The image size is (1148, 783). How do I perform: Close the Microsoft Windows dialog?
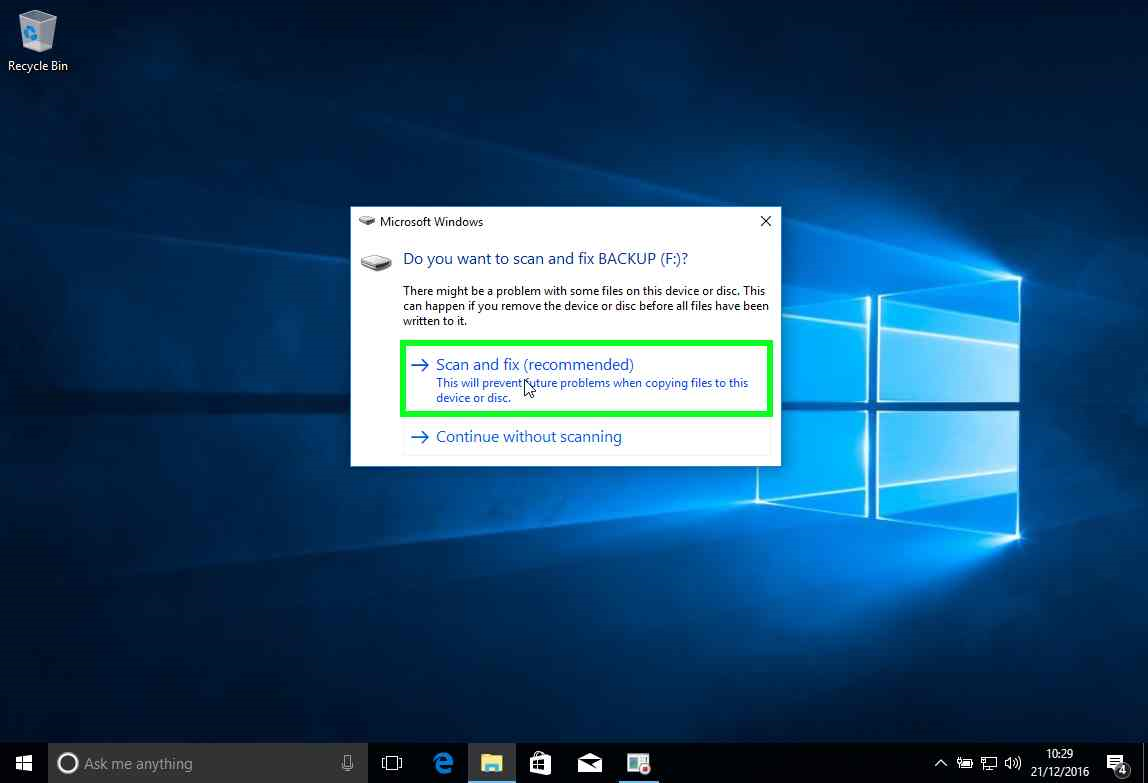tap(765, 221)
